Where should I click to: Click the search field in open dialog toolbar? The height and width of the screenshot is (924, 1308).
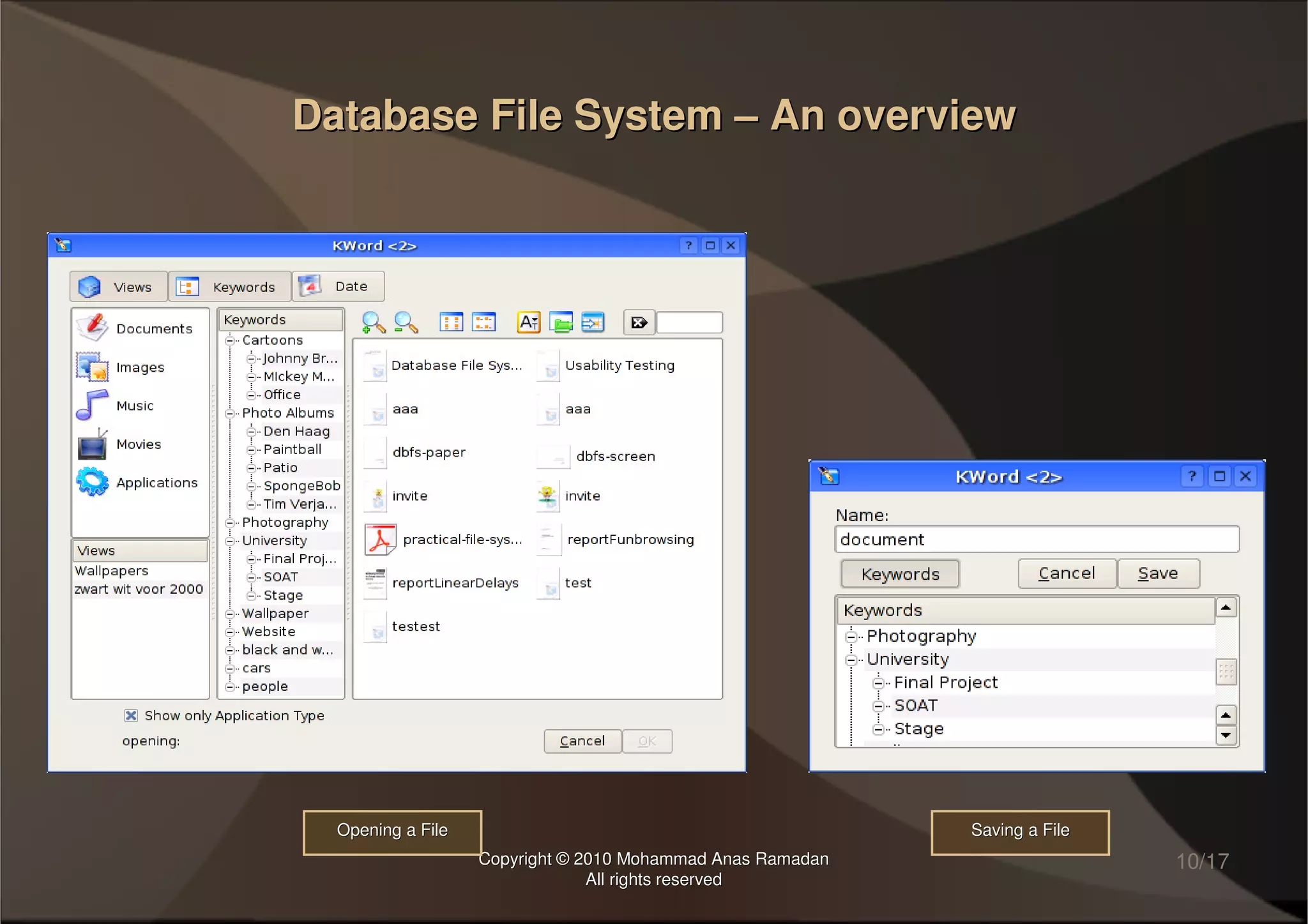[689, 322]
